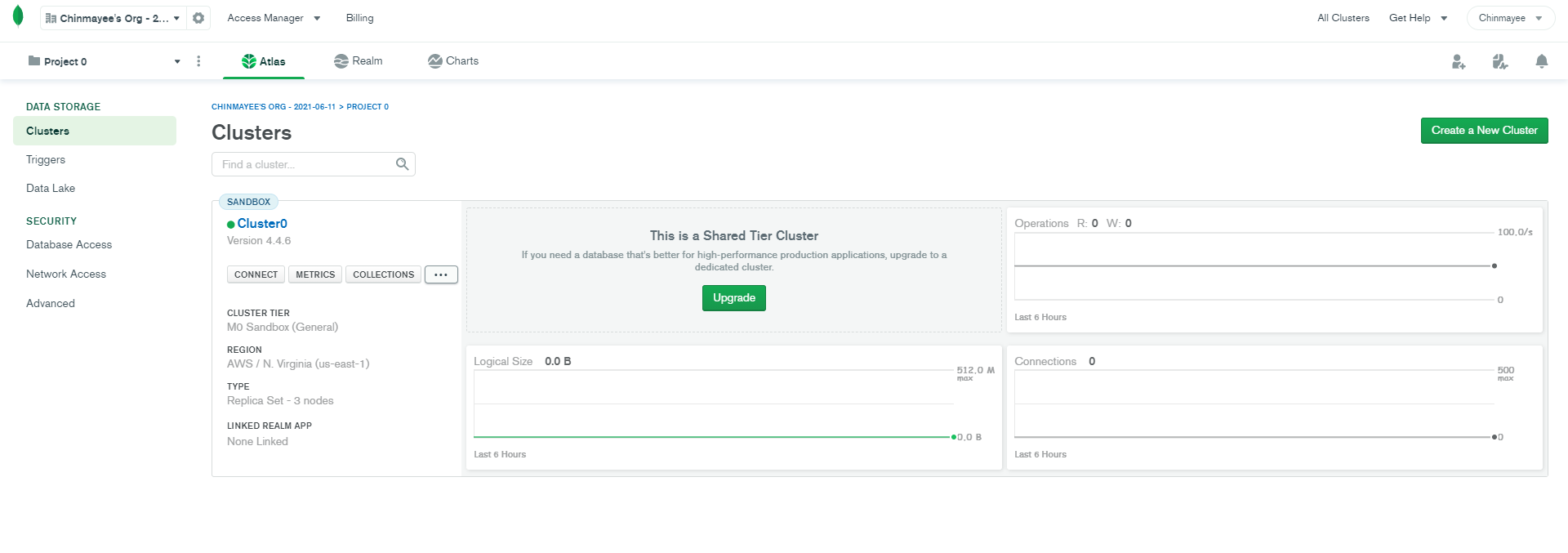This screenshot has height=553, width=1568.
Task: Click the 'Version 4.4.6' text
Action: [259, 241]
